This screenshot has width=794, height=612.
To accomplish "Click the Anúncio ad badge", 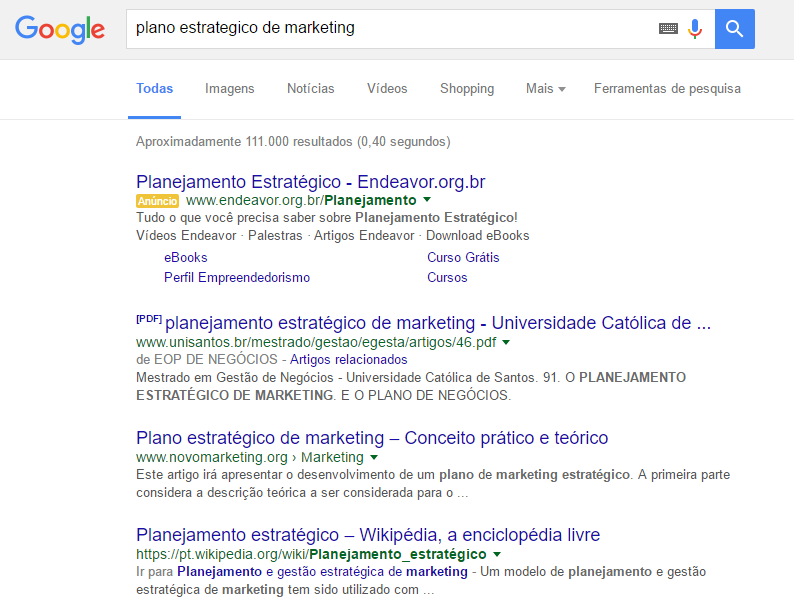I will pos(157,201).
